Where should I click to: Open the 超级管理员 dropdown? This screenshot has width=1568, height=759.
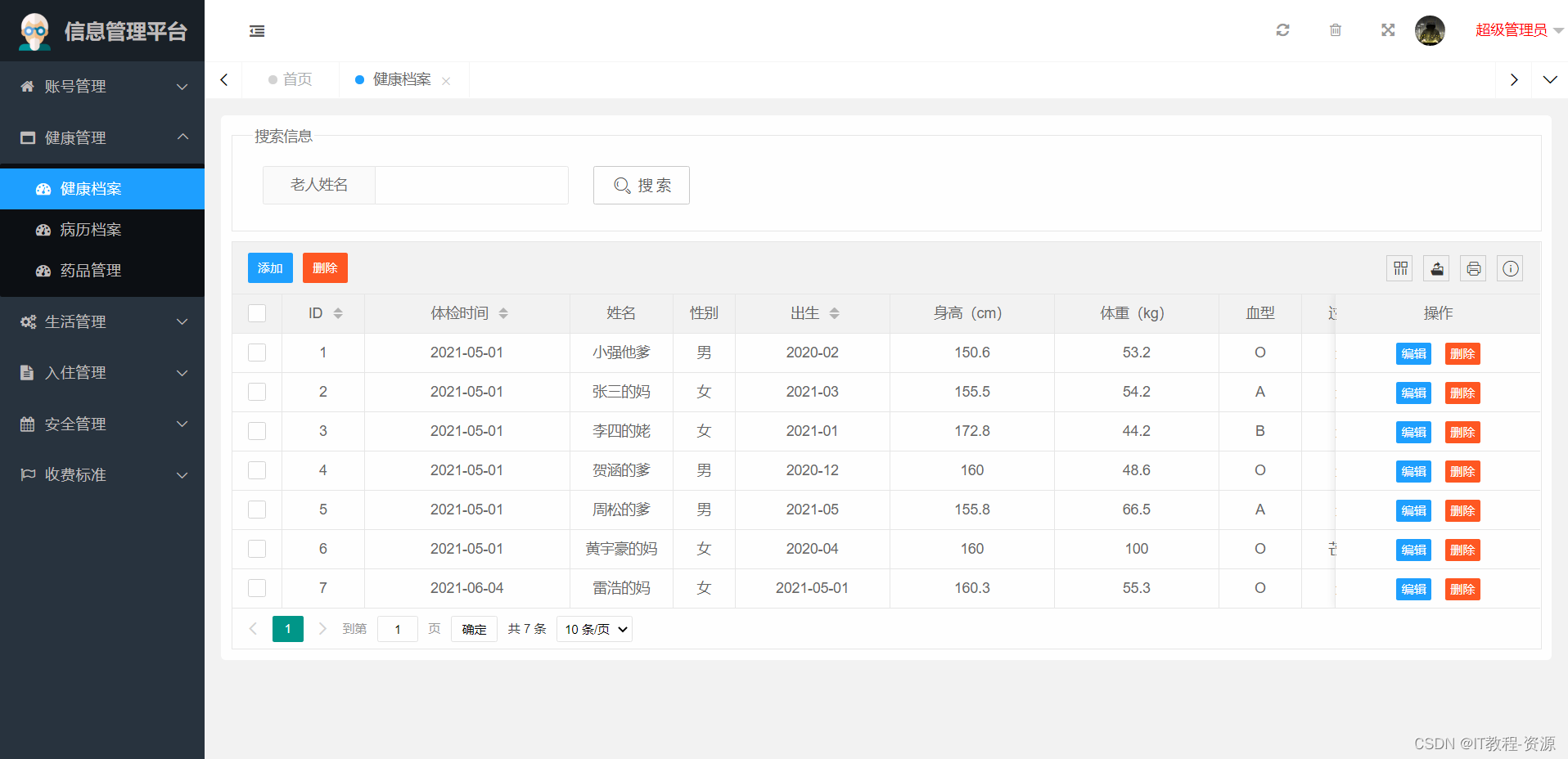[x=1519, y=30]
